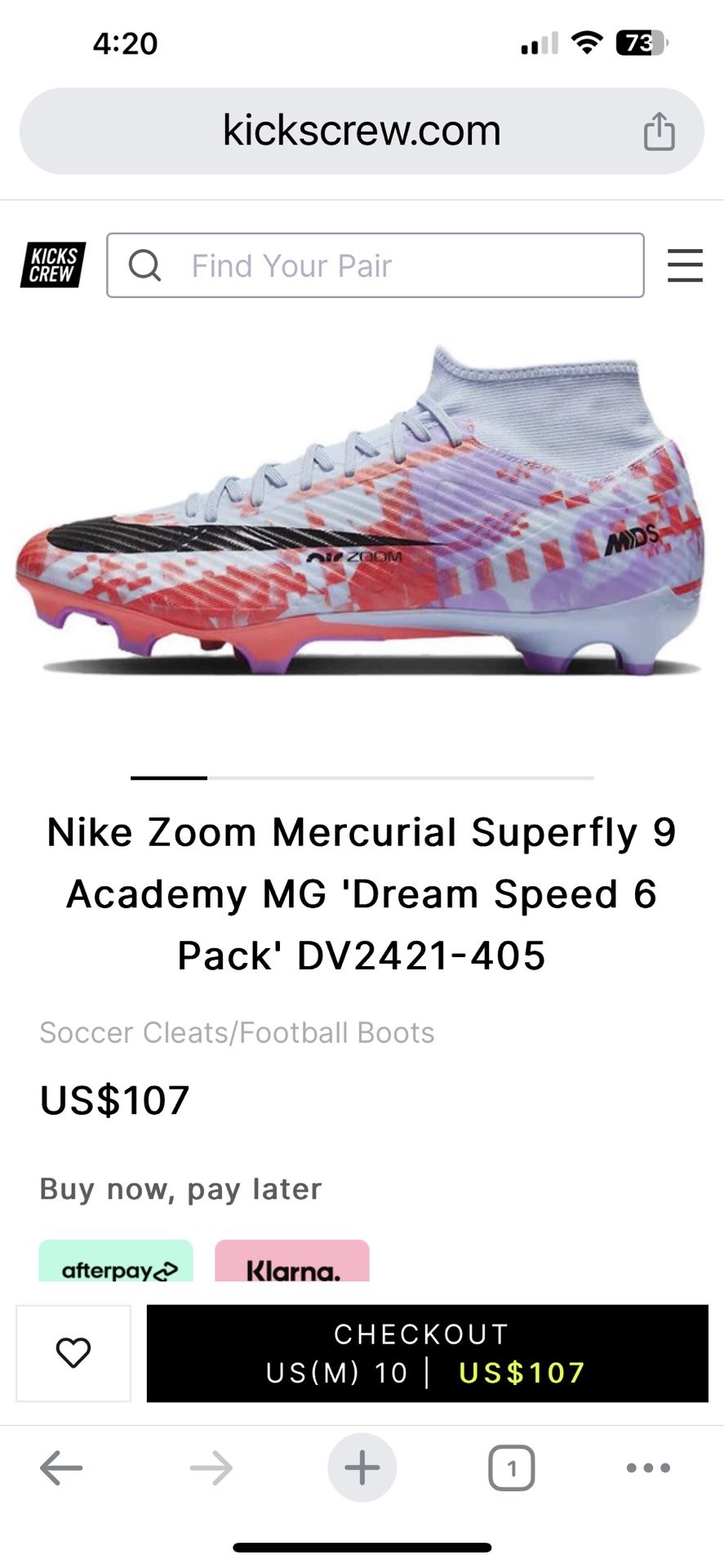Select the Klarna payment option
Image resolution: width=724 pixels, height=1568 pixels.
[292, 1261]
